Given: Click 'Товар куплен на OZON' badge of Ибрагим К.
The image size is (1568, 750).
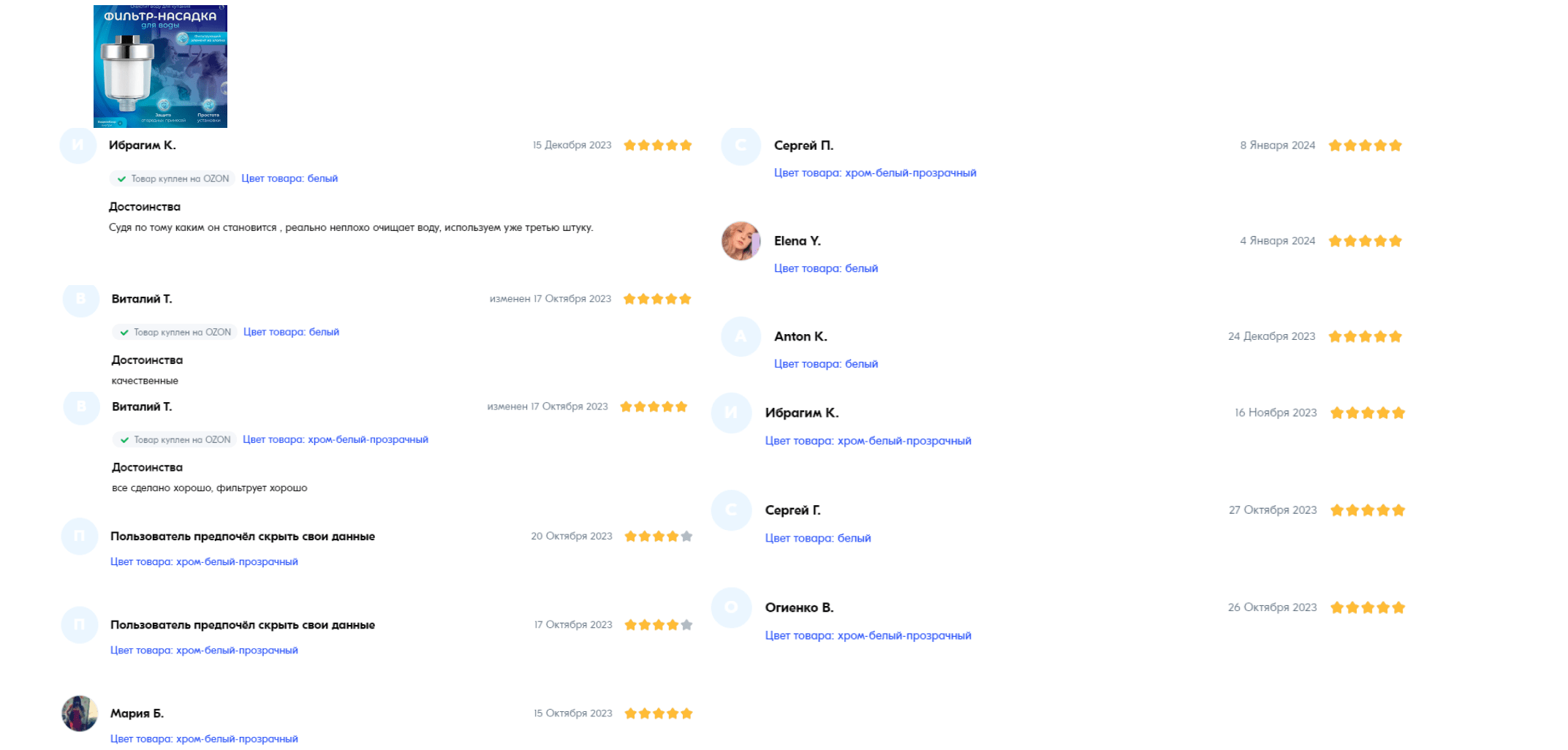Looking at the screenshot, I should point(173,178).
